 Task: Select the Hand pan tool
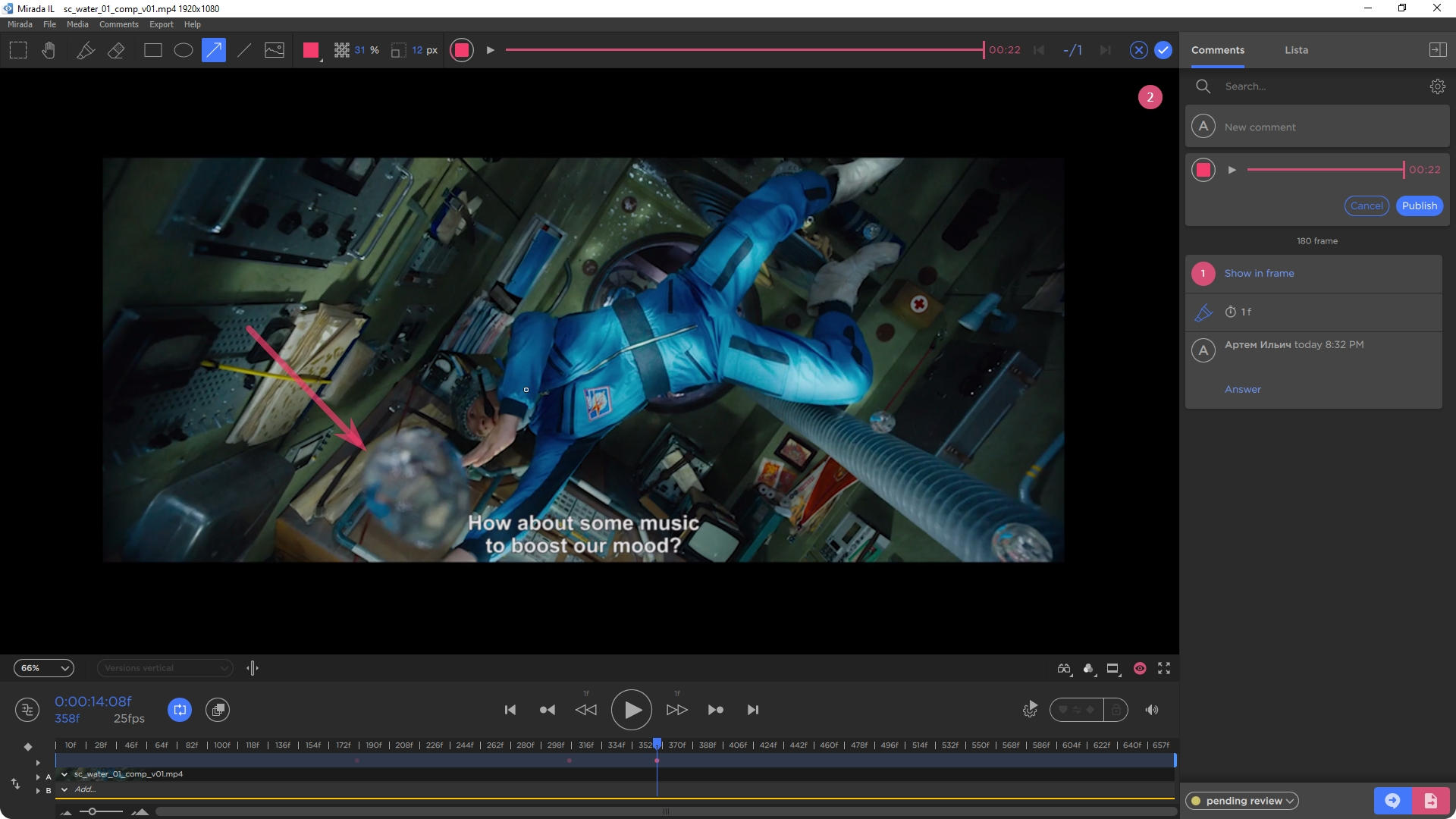click(49, 50)
